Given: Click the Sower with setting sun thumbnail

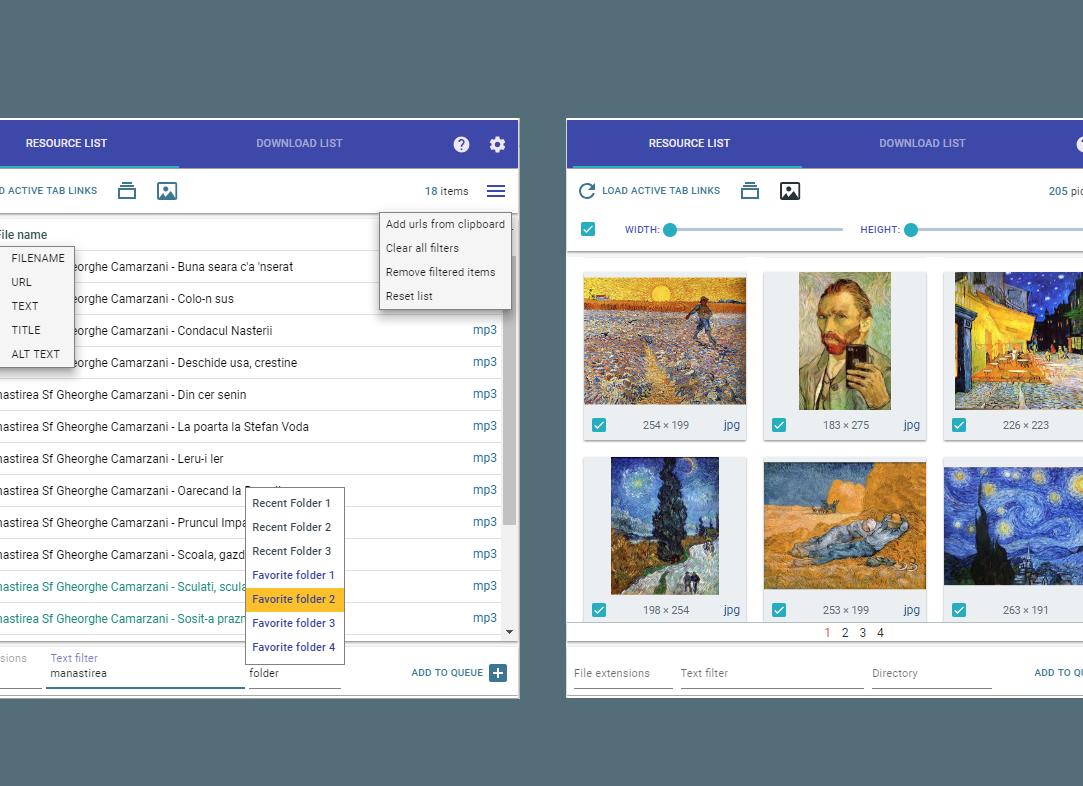Looking at the screenshot, I should point(664,341).
